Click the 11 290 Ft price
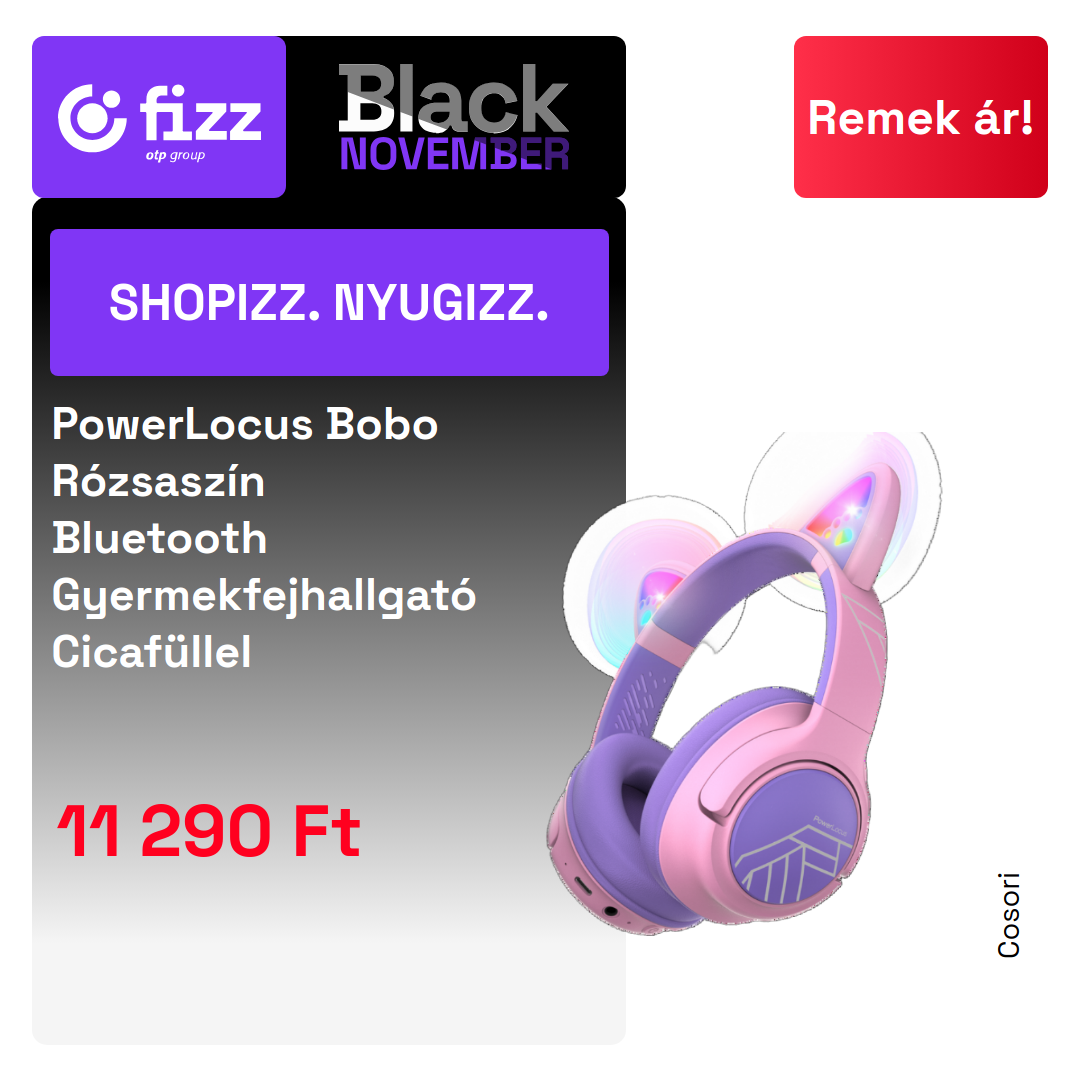1080x1080 pixels. (x=209, y=831)
